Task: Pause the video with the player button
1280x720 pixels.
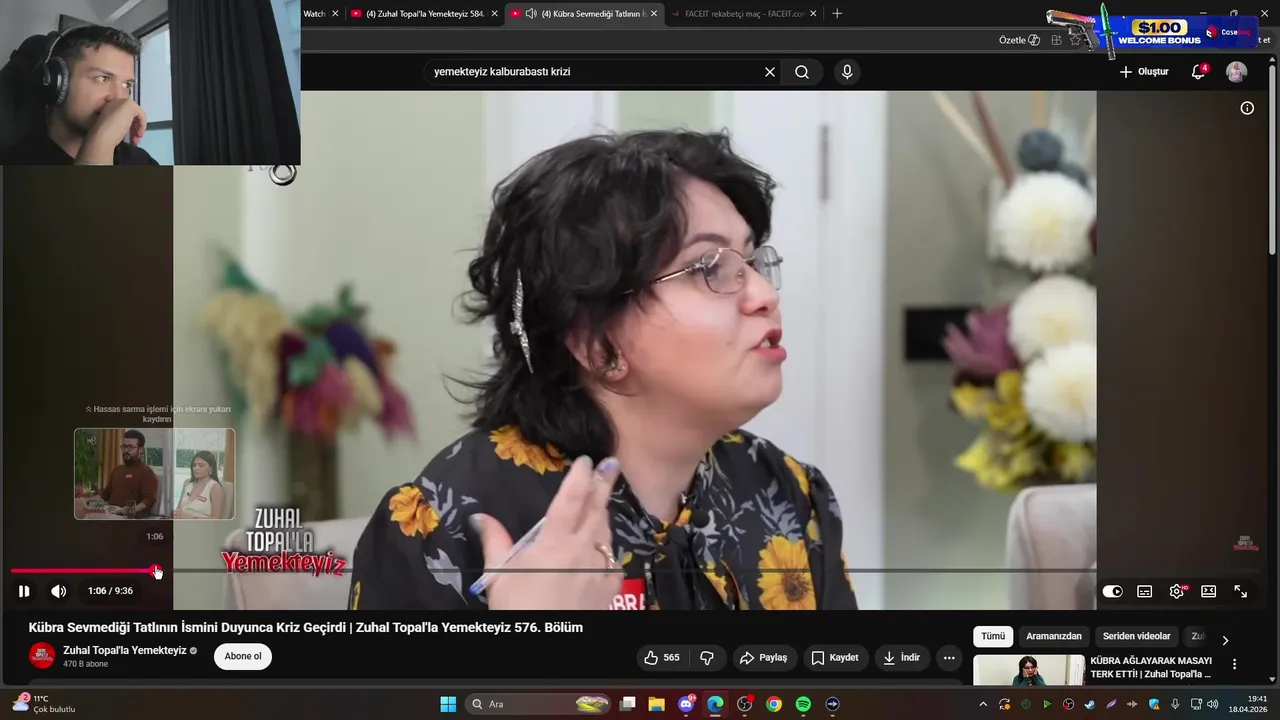Action: 24,591
